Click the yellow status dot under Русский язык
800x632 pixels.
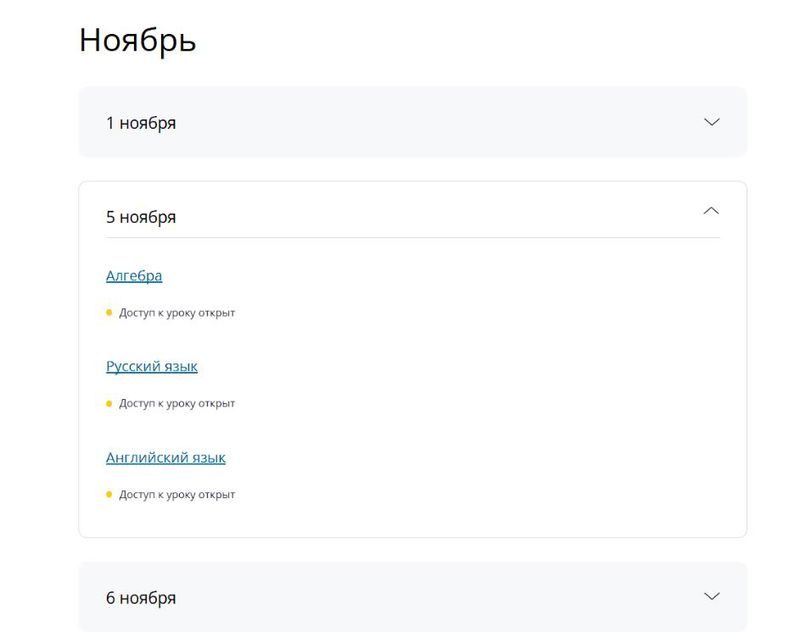[x=109, y=404]
